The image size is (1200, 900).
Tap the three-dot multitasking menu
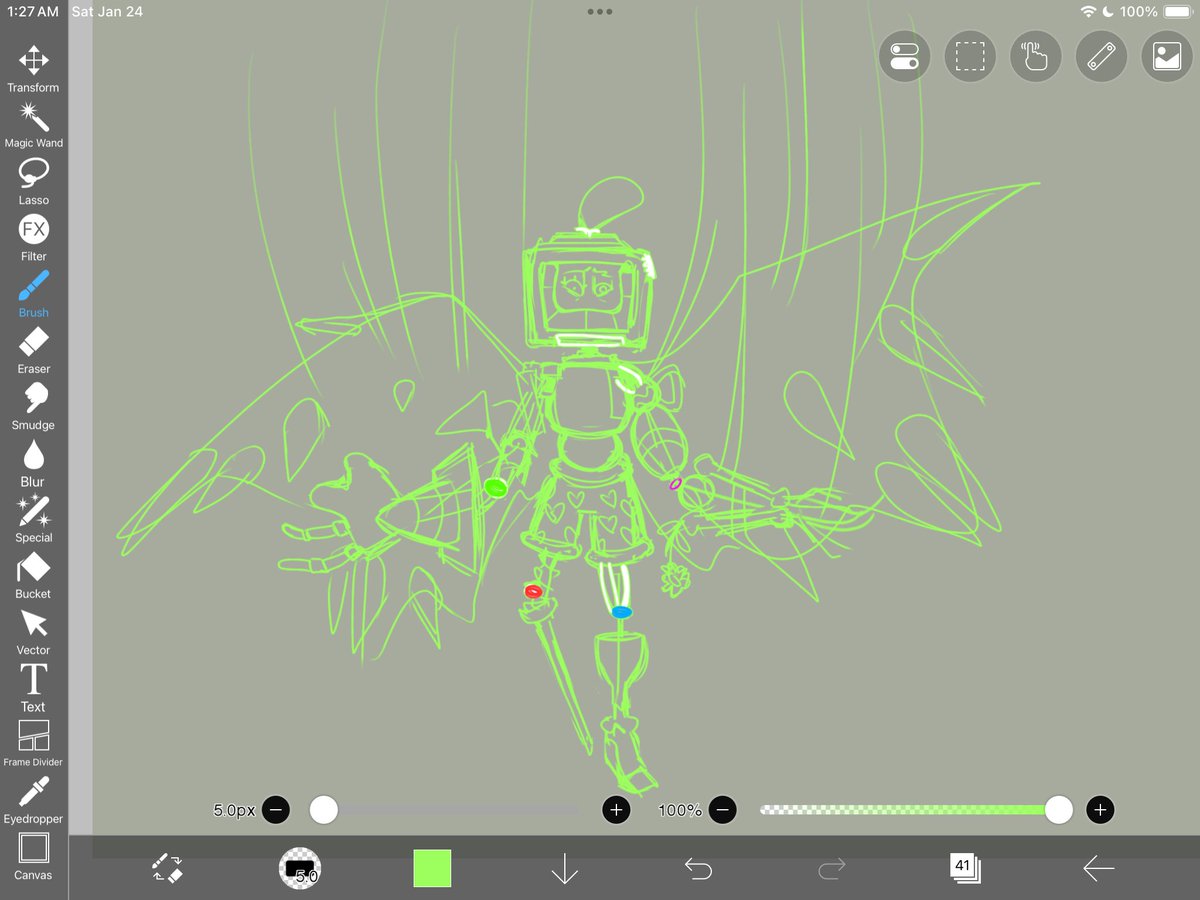pyautogui.click(x=600, y=12)
